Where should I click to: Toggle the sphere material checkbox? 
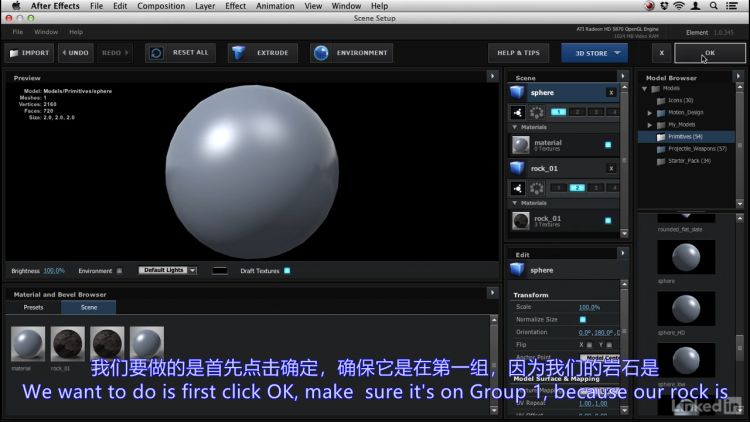608,144
